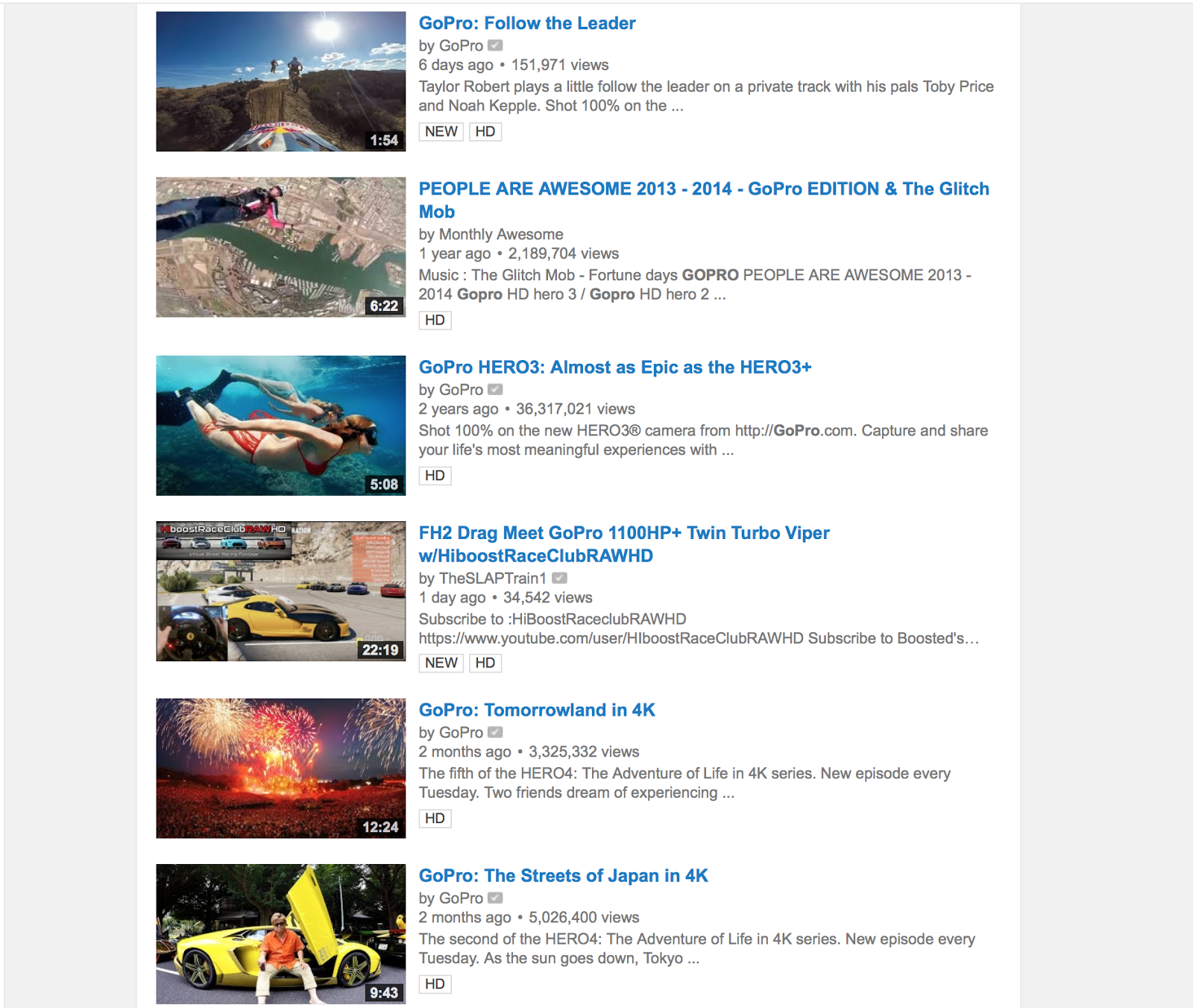Image resolution: width=1193 pixels, height=1008 pixels.
Task: Click verified badge beside GoPro under Tomorrowland
Action: coord(495,732)
